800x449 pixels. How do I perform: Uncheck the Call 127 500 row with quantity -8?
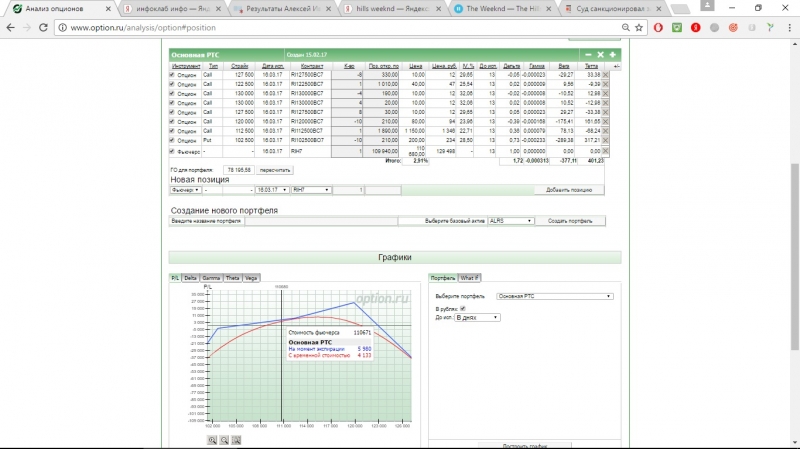click(172, 75)
